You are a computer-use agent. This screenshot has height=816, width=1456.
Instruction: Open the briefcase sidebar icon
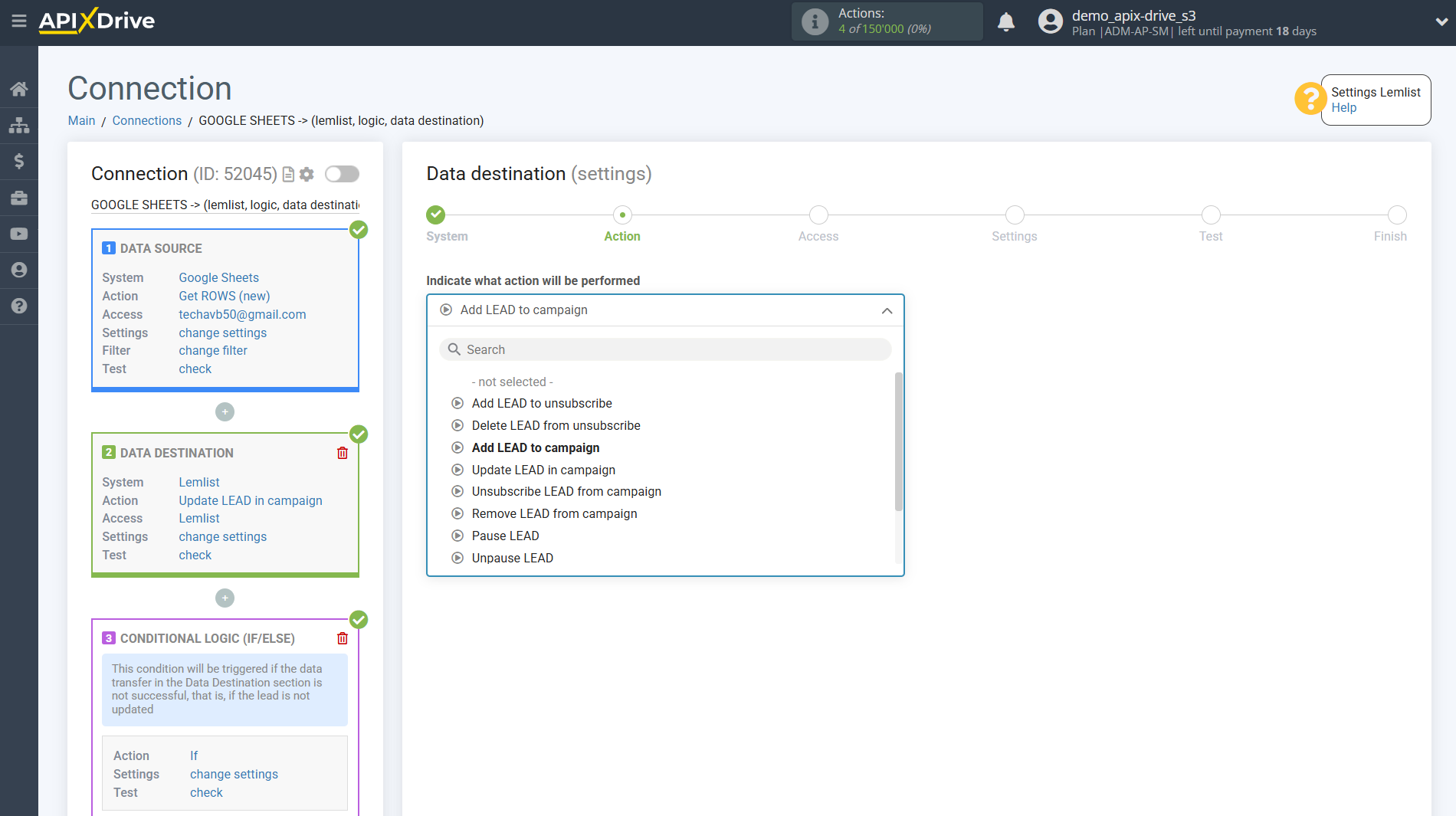click(19, 198)
